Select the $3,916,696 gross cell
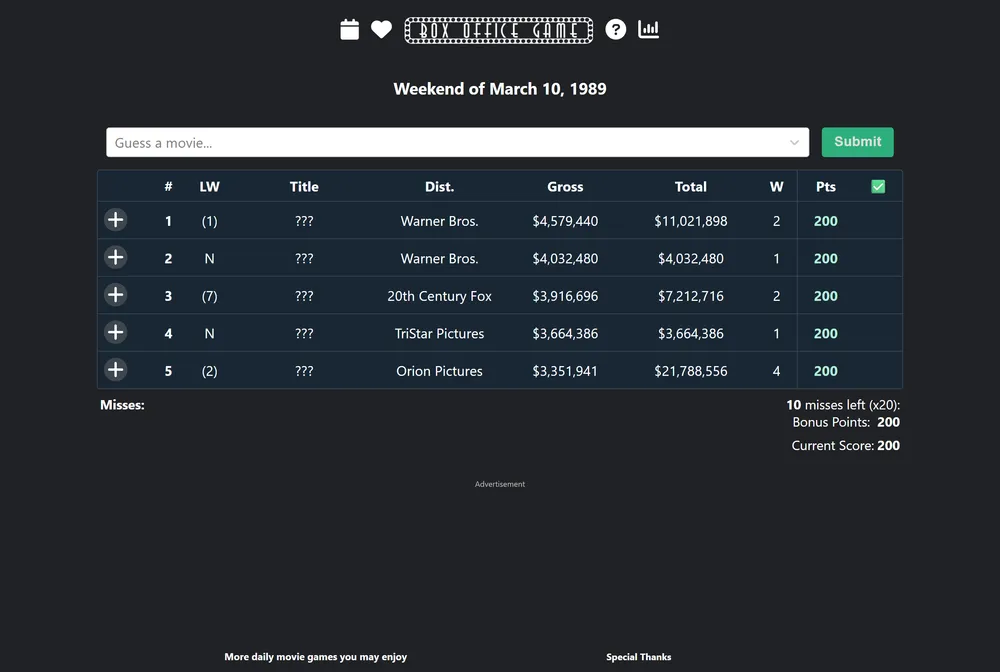The image size is (1000, 672). point(565,296)
